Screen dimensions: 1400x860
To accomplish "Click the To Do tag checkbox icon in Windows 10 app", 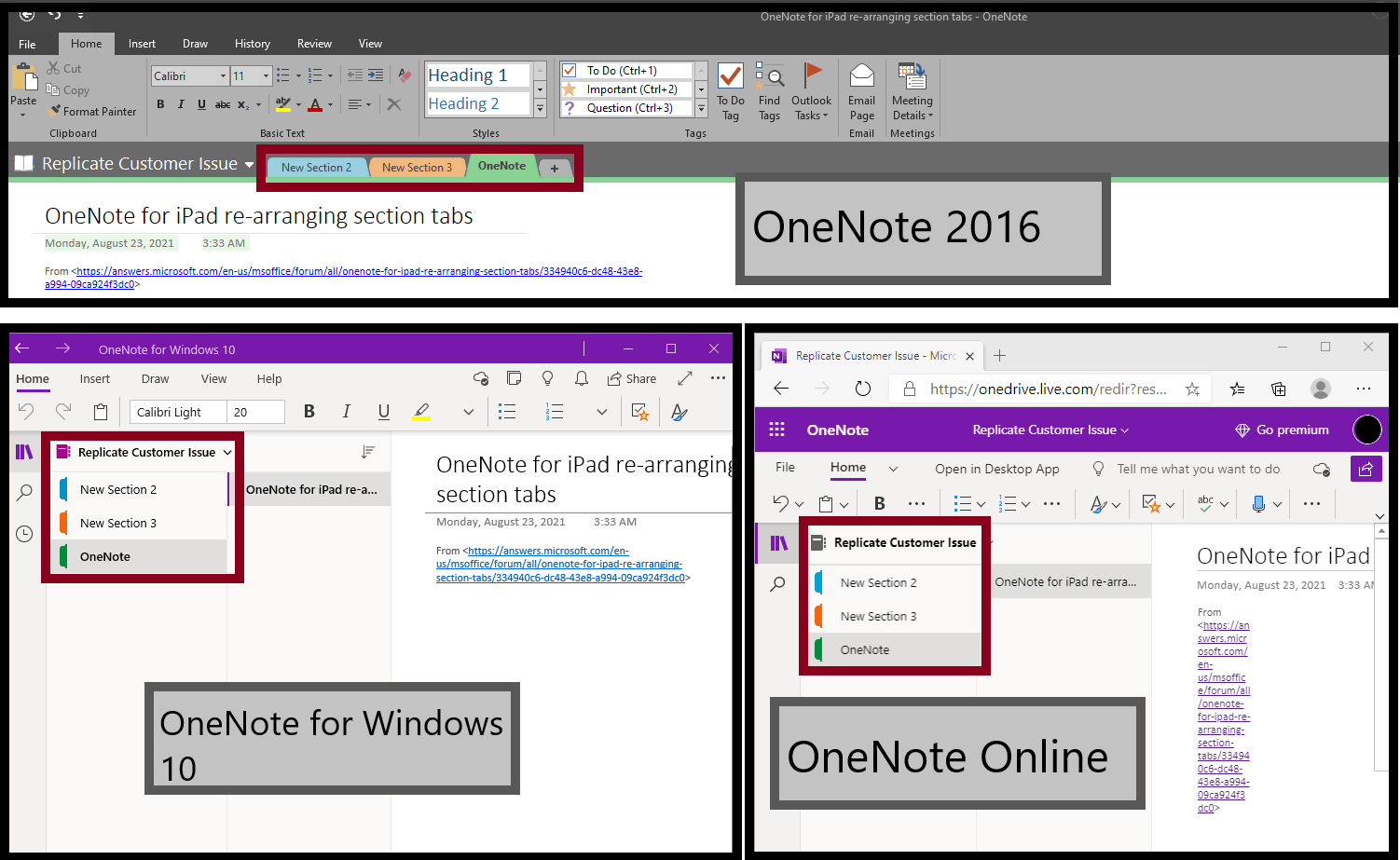I will [x=640, y=412].
